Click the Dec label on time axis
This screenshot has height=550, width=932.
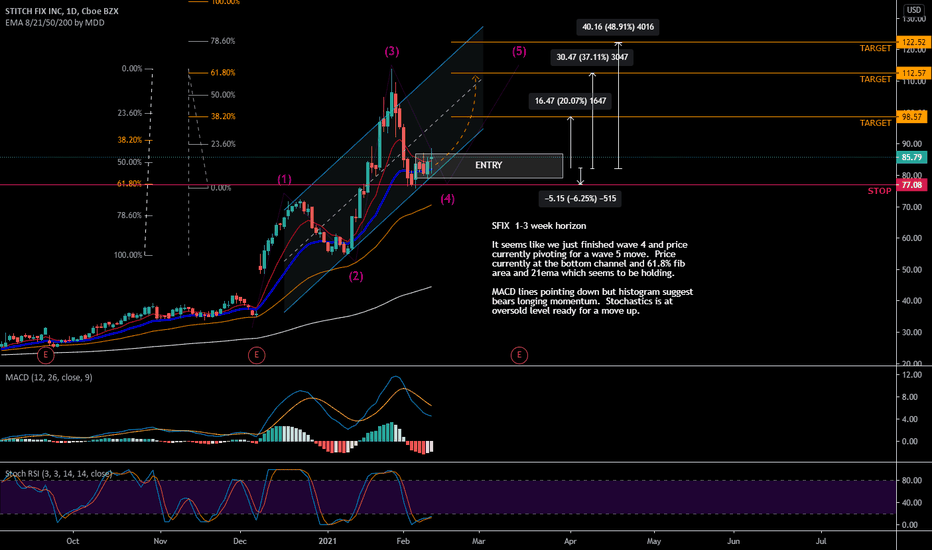click(240, 541)
